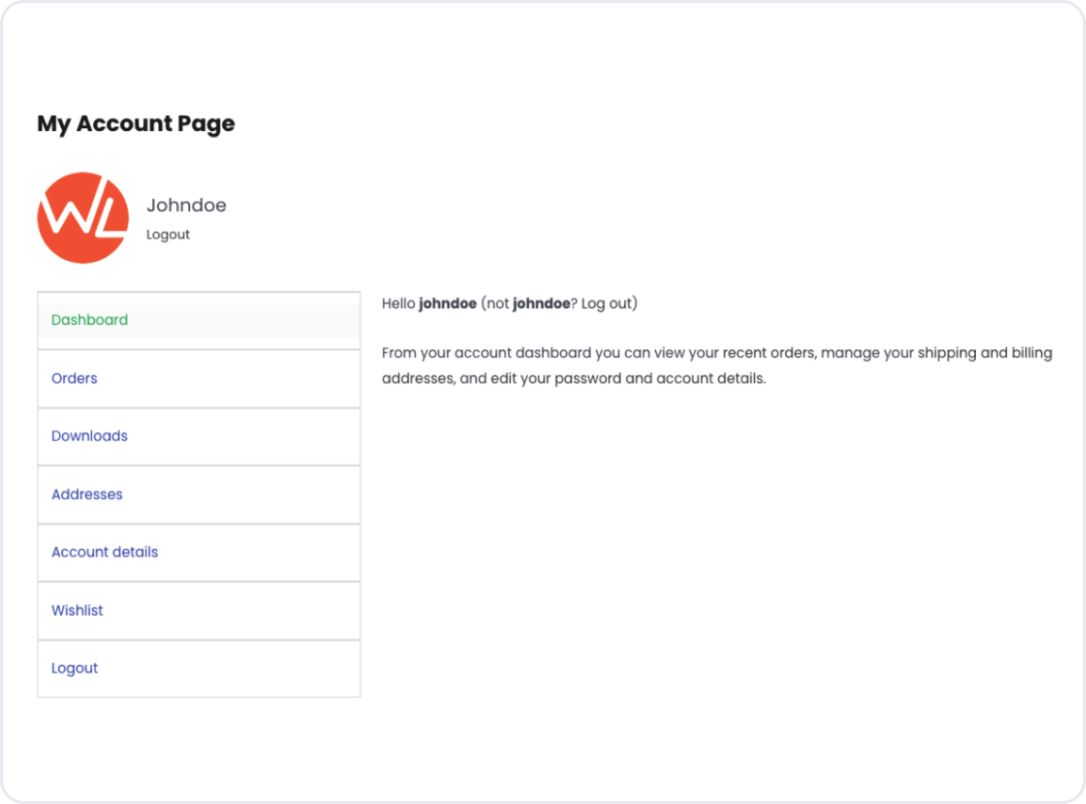Open Orders to view recent purchases

click(x=74, y=378)
